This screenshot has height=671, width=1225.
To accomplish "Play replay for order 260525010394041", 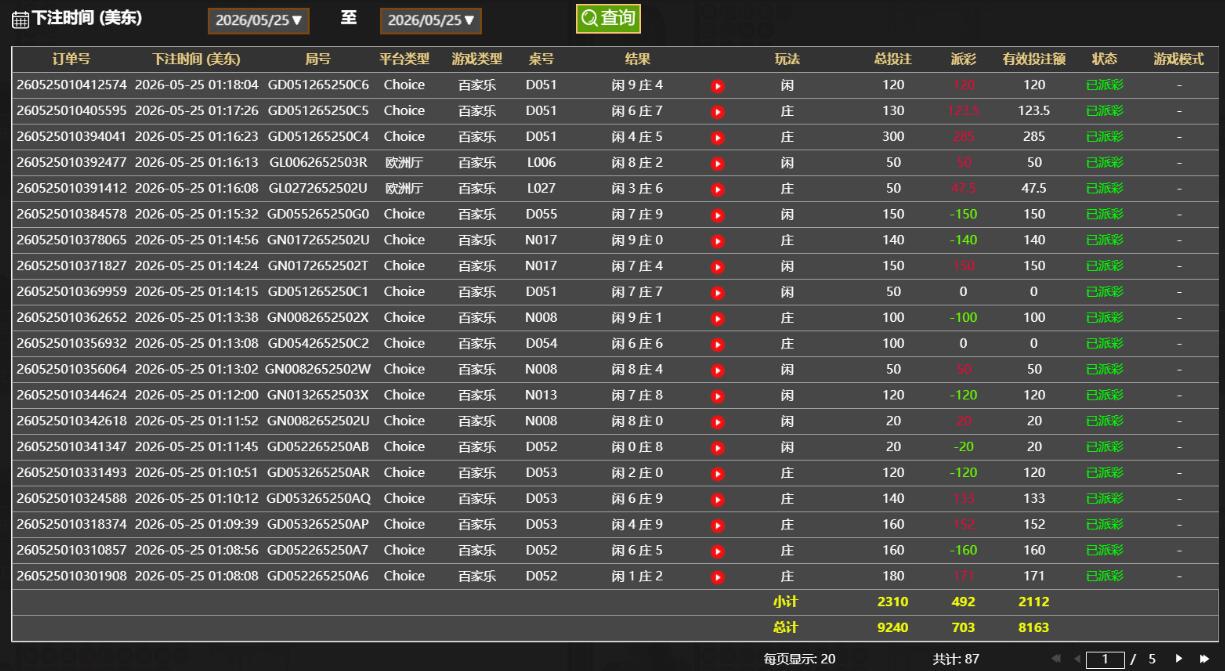I will point(717,138).
